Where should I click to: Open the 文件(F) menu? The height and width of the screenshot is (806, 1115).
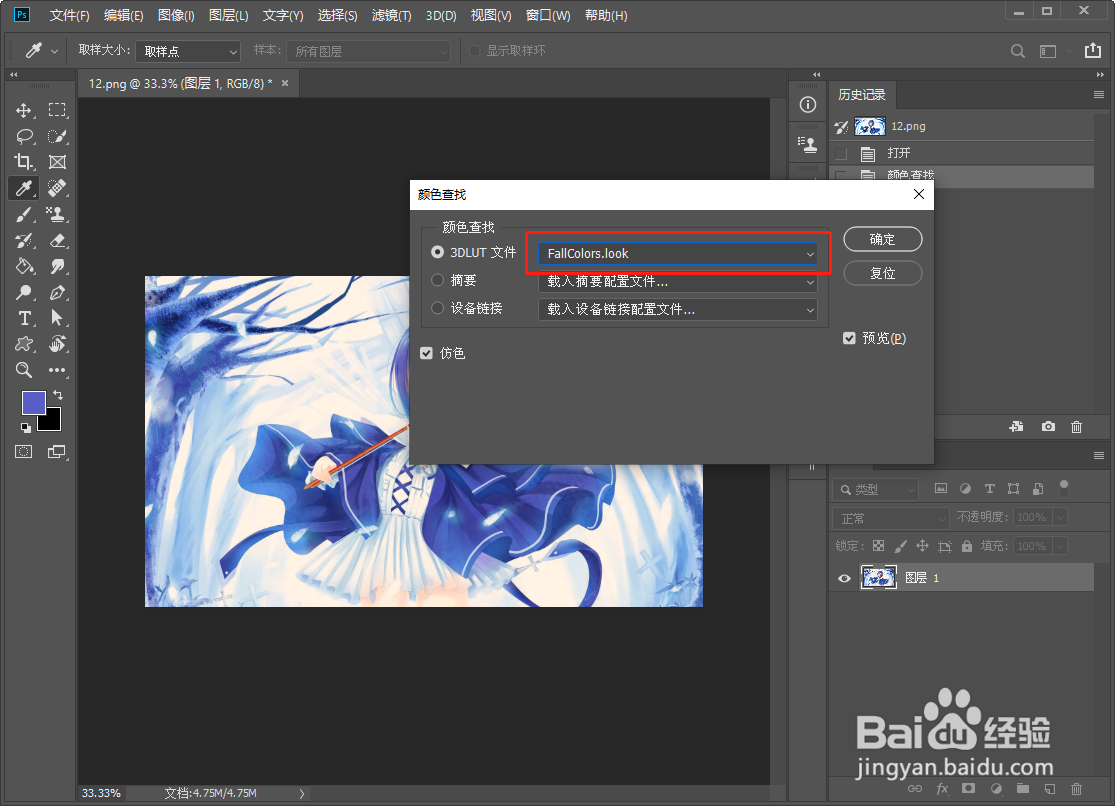tap(69, 16)
